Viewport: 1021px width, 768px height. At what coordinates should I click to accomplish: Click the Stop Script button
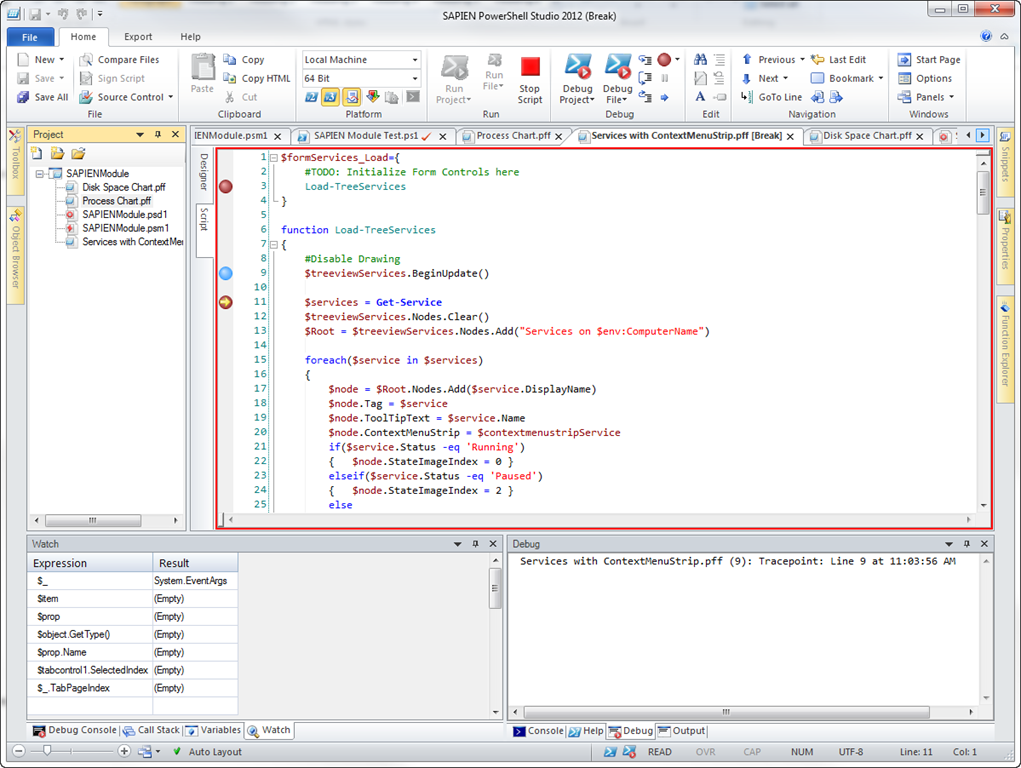click(530, 80)
